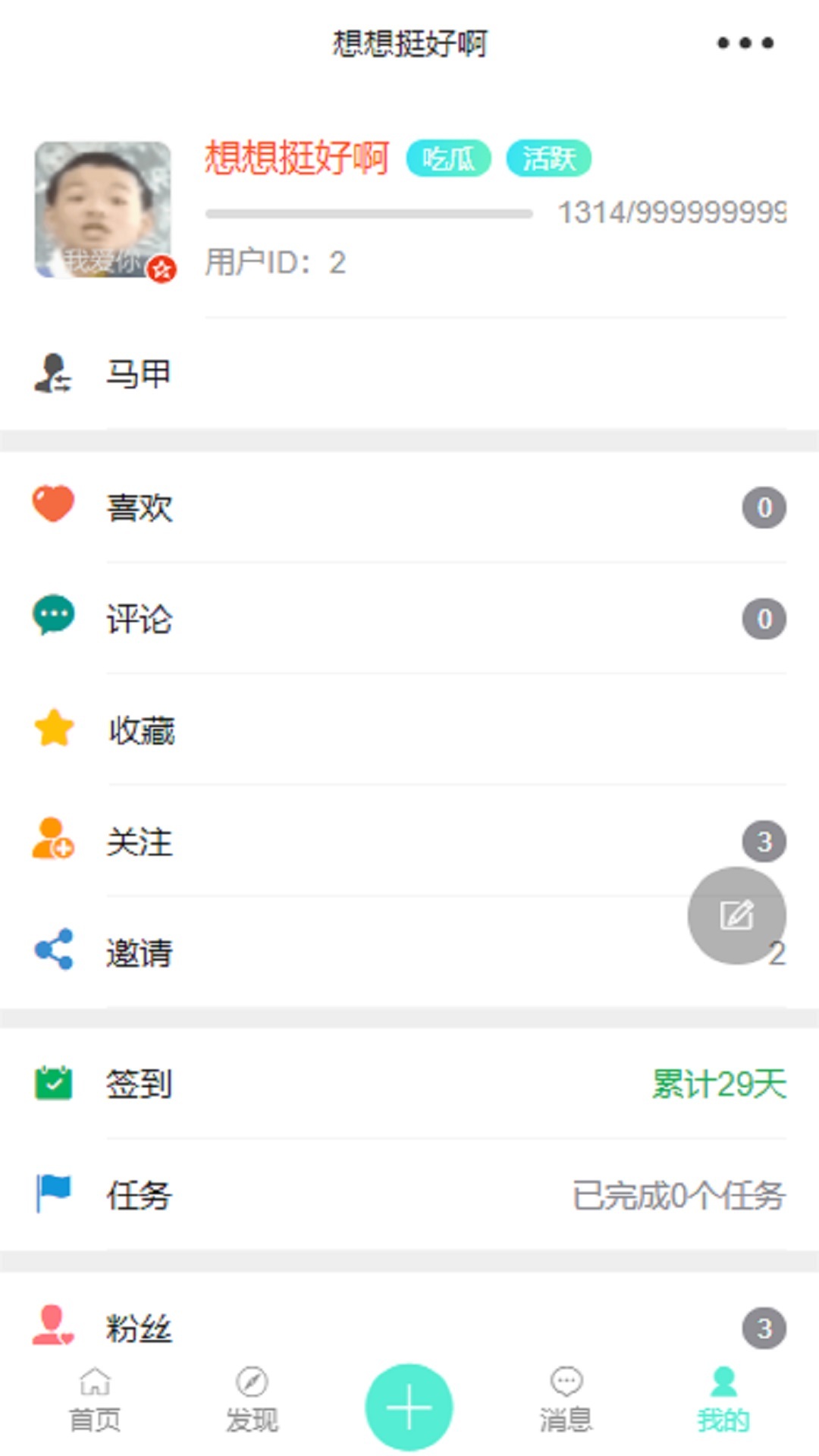
Task: Open the green 签到 calendar icon
Action: [53, 1083]
